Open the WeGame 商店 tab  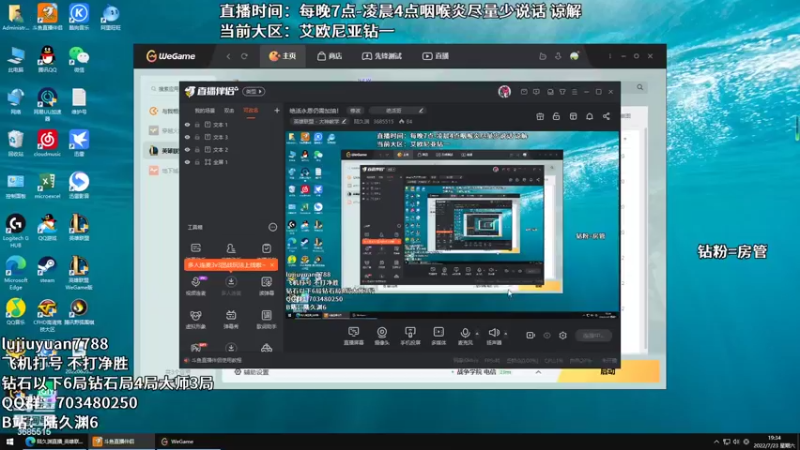pyautogui.click(x=329, y=56)
